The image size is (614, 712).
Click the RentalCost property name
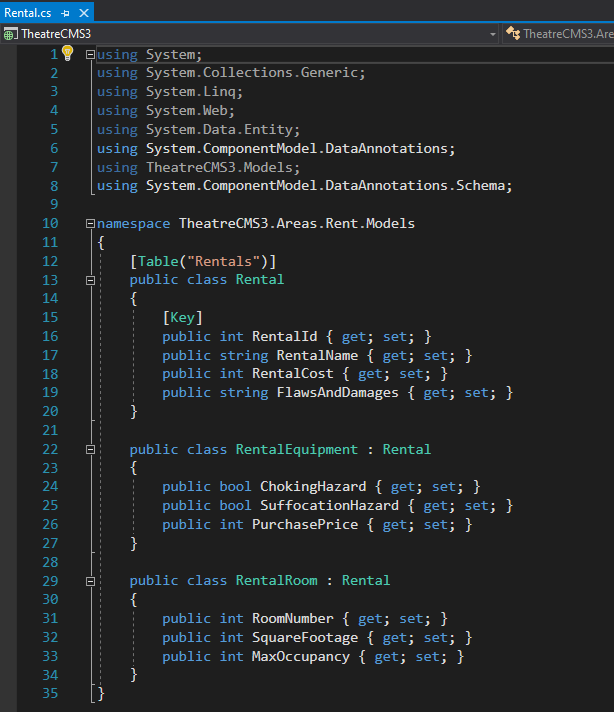pos(292,374)
